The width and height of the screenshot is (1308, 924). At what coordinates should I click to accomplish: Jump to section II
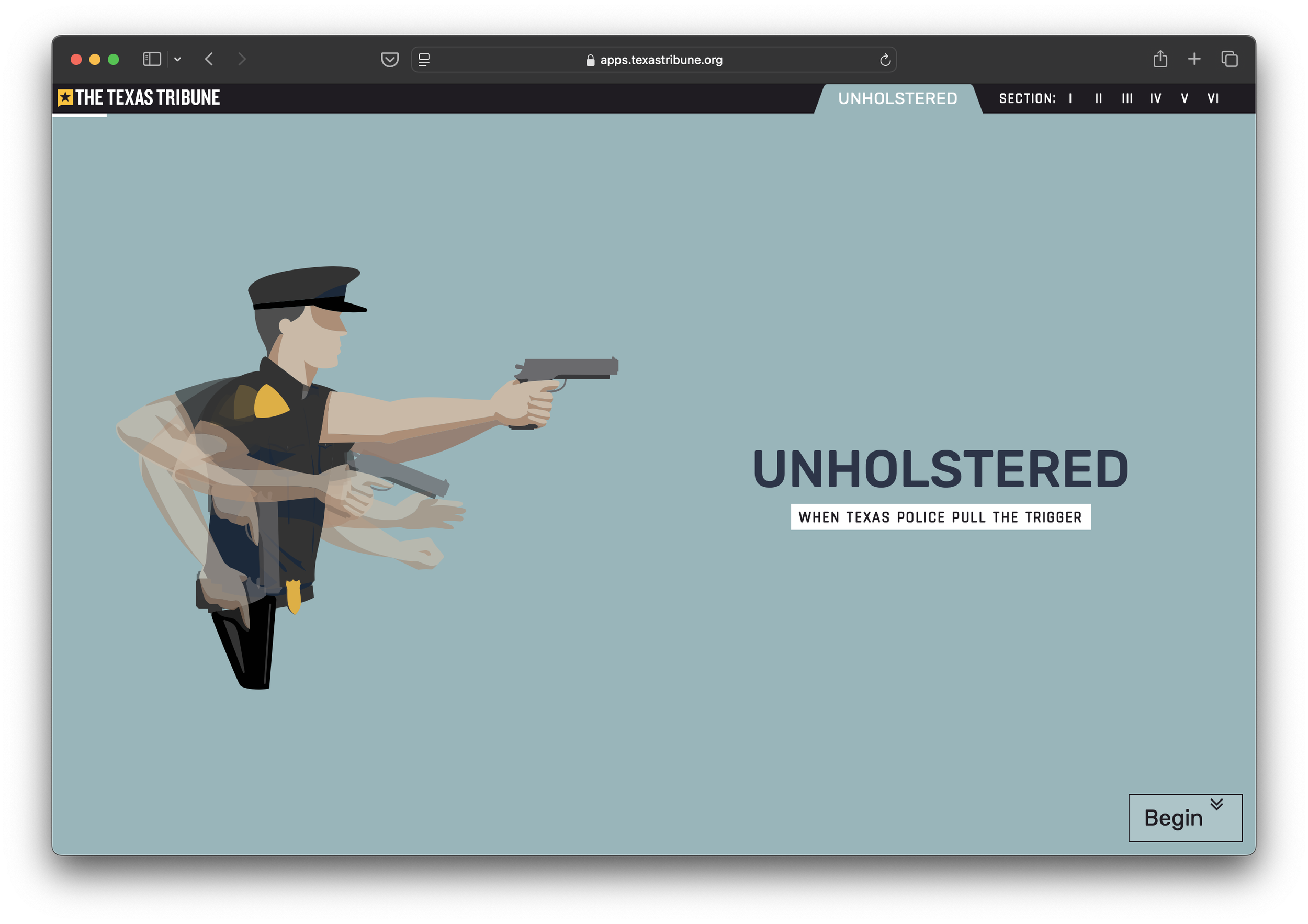[1098, 98]
